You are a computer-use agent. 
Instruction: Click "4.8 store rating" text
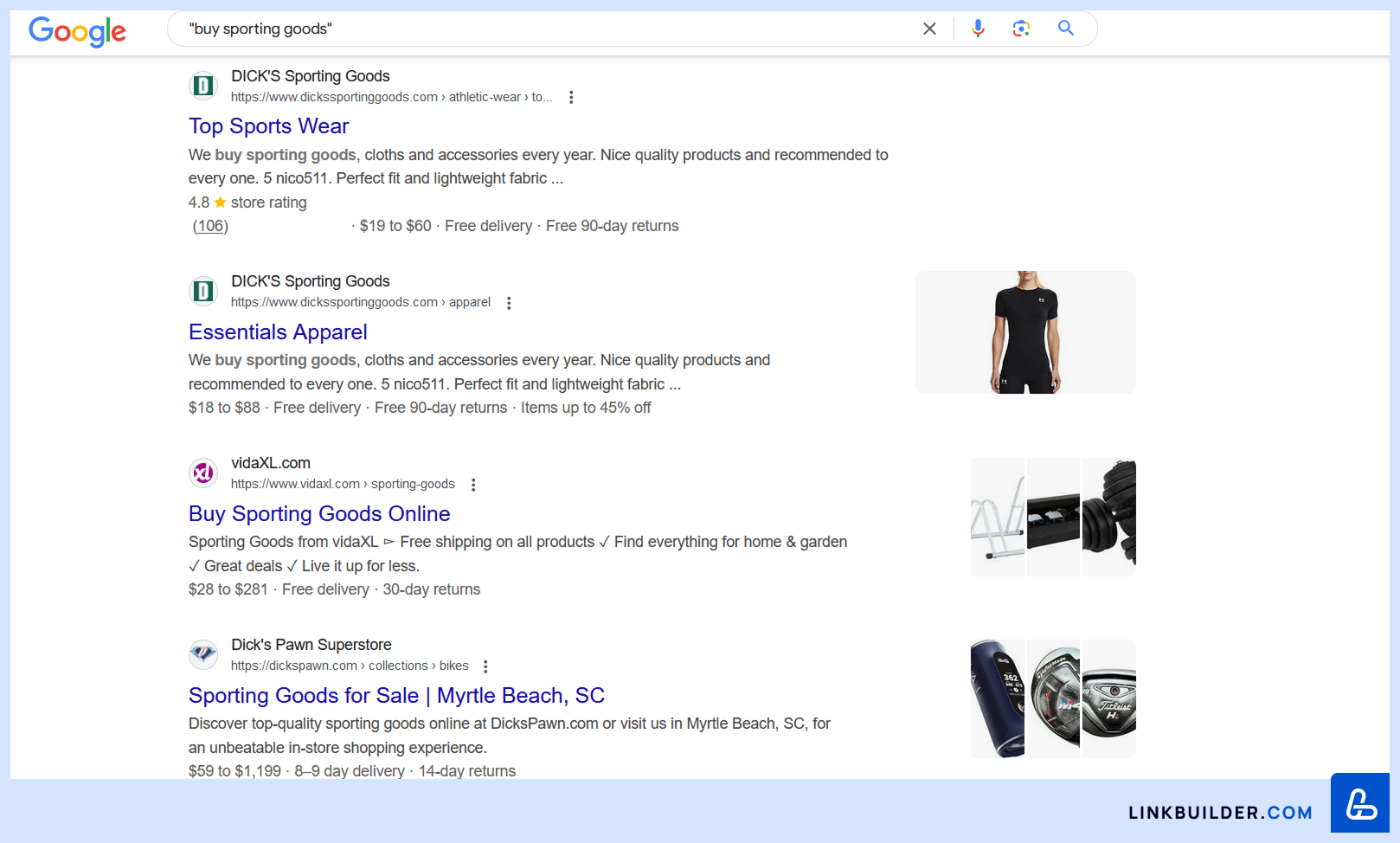(247, 203)
